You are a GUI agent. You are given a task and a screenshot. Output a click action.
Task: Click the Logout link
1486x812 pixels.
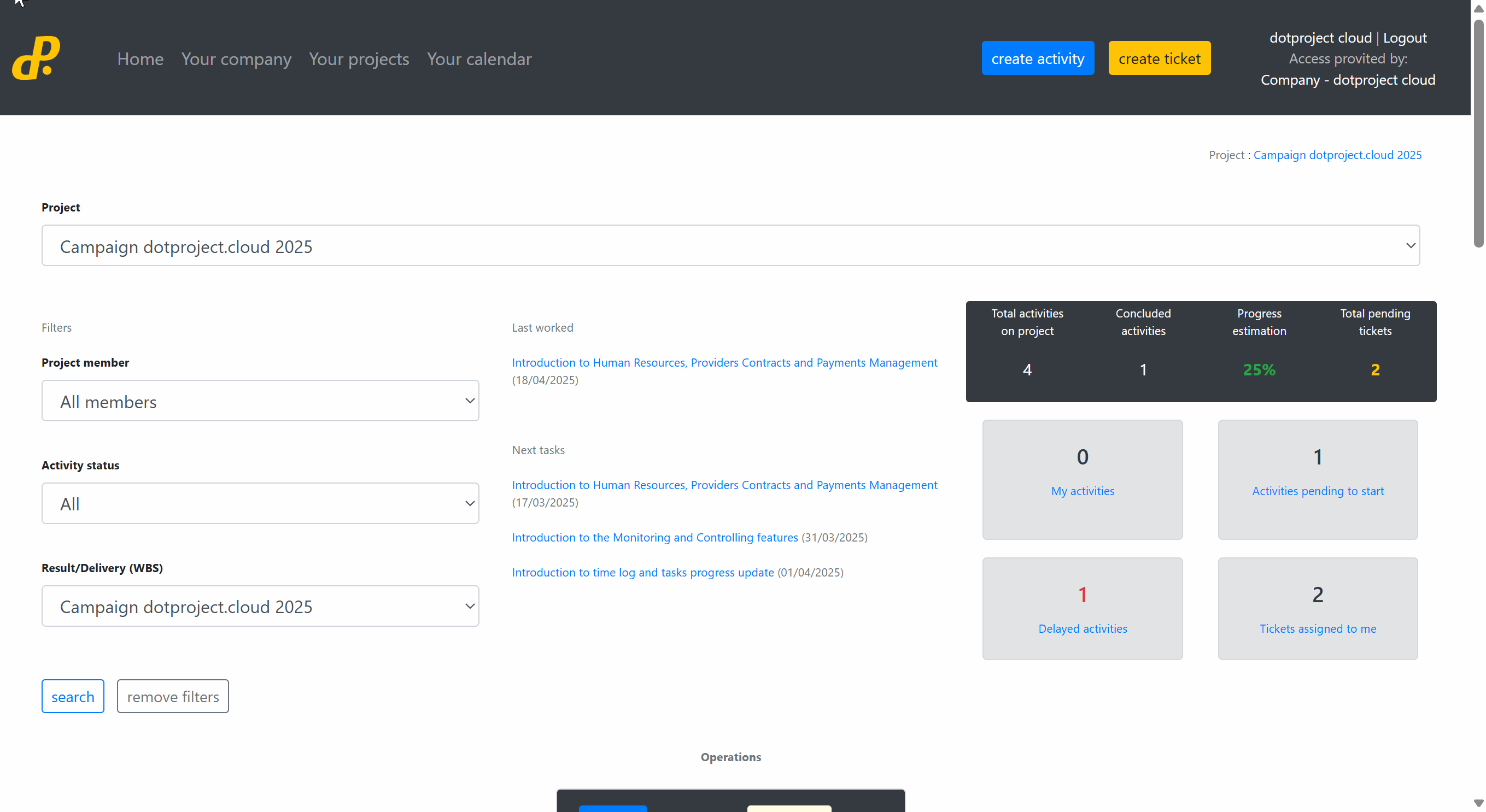click(1405, 38)
